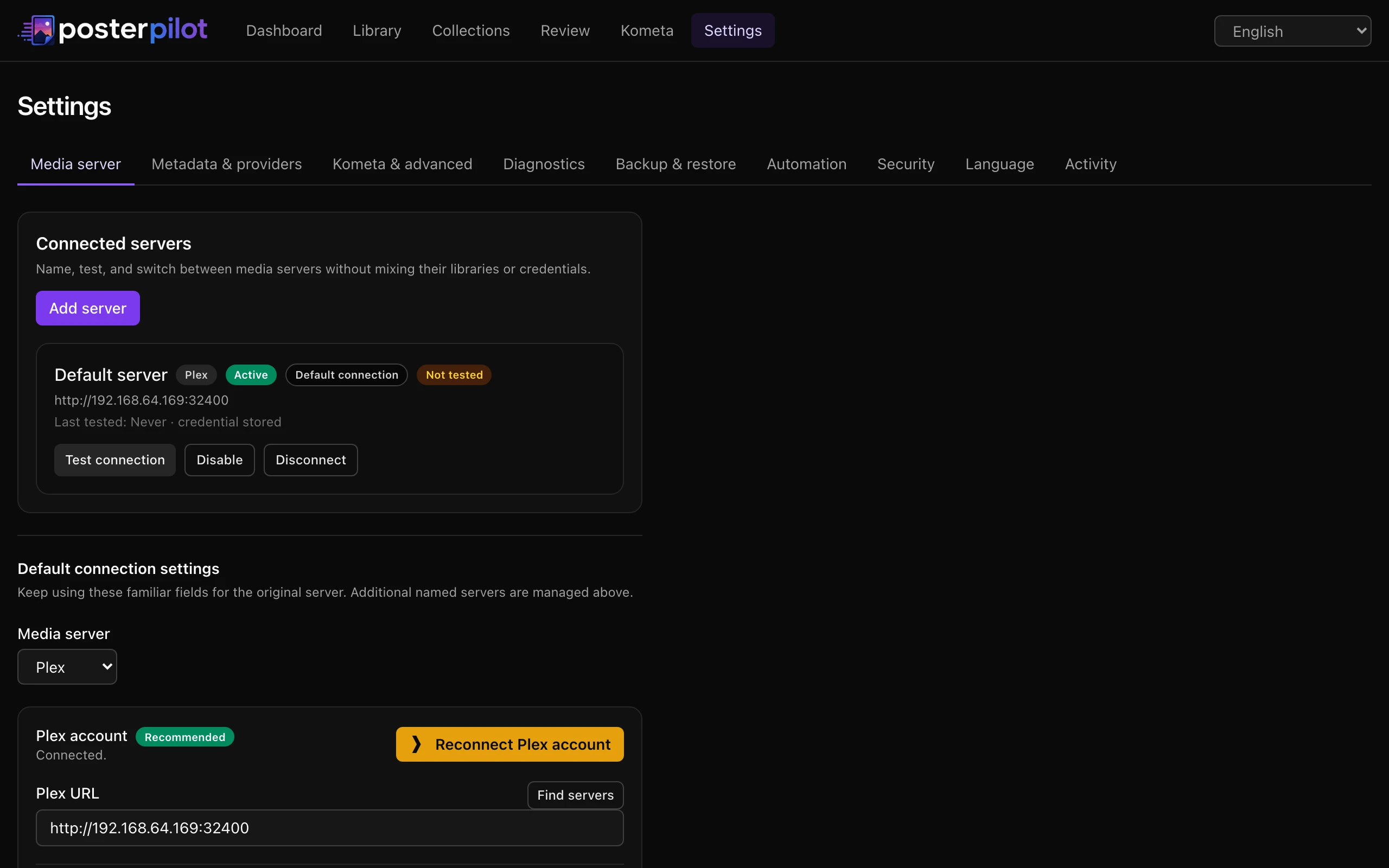The image size is (1389, 868).
Task: Click the Default connection badge
Action: pos(347,375)
